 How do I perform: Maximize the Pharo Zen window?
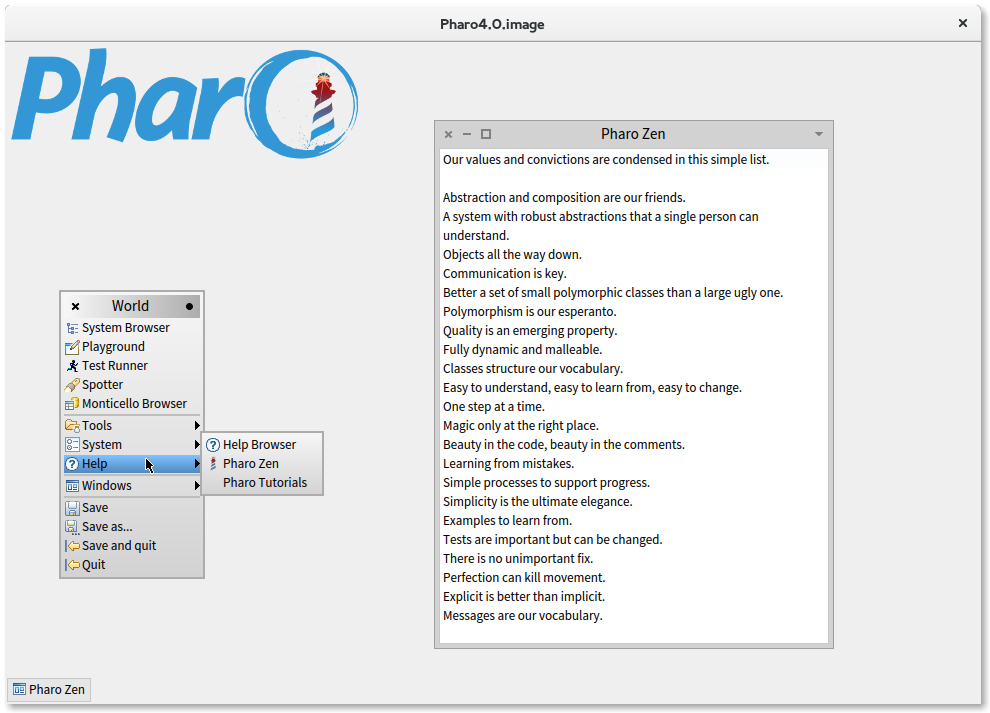point(486,134)
